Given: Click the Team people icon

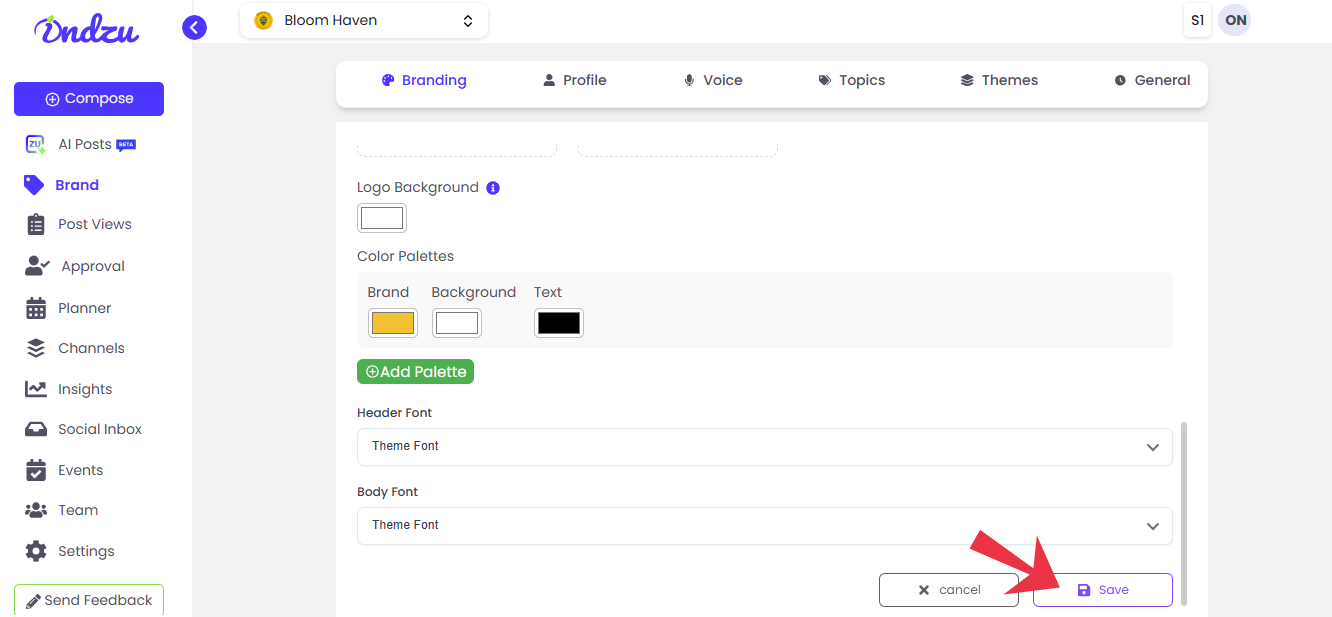Looking at the screenshot, I should tap(36, 510).
